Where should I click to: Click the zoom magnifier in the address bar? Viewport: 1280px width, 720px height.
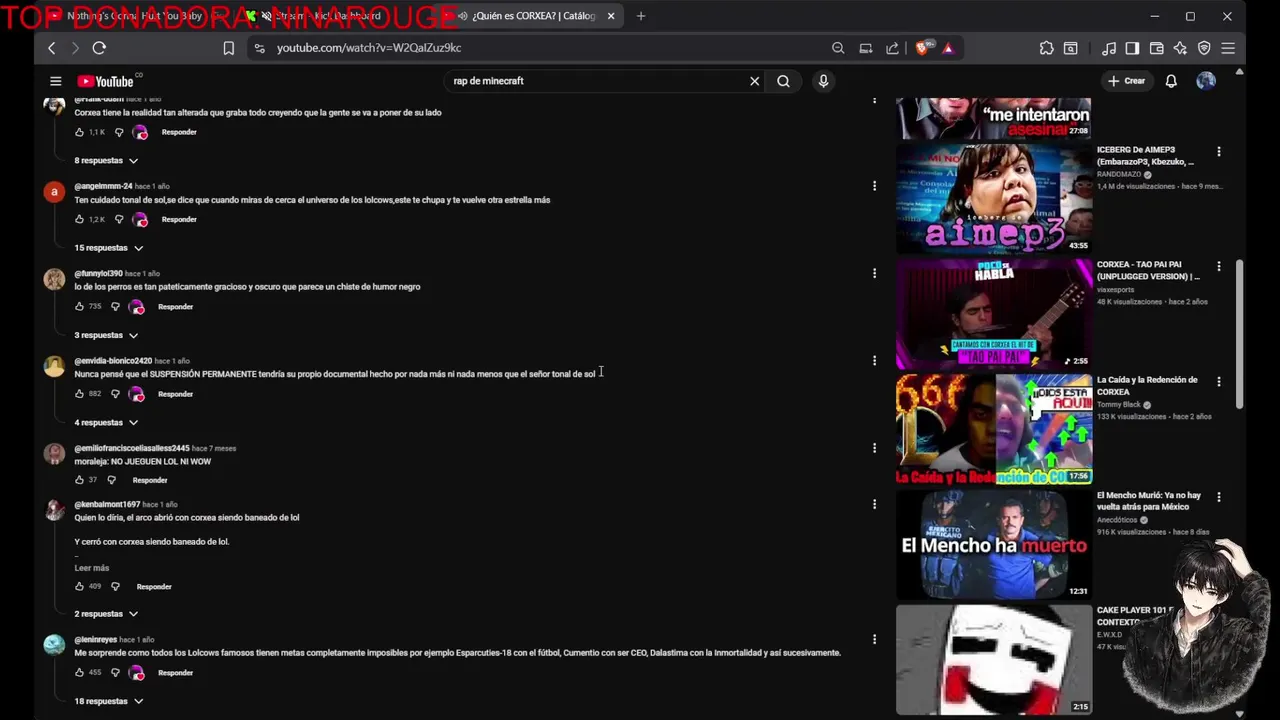coord(838,48)
